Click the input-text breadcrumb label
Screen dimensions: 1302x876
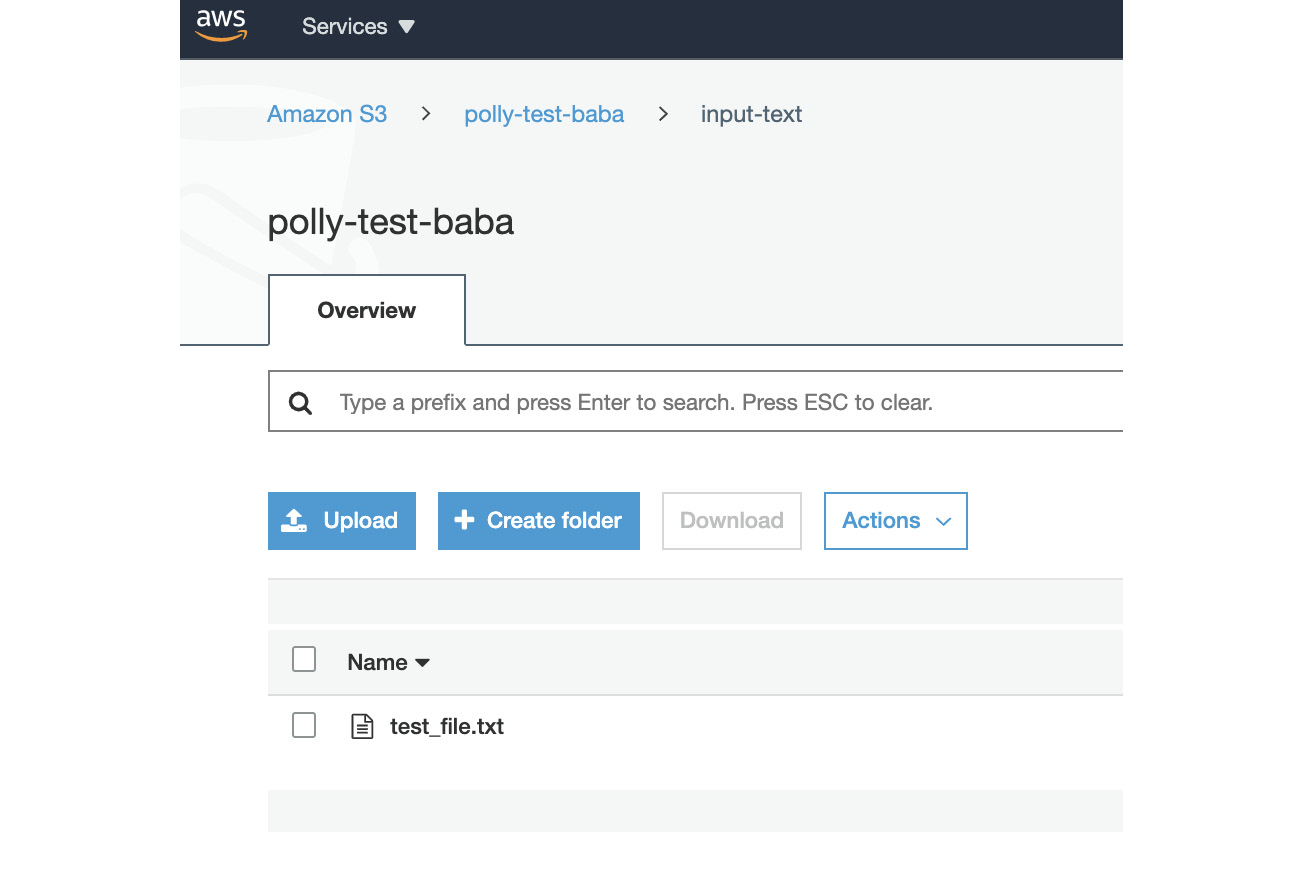click(x=752, y=114)
